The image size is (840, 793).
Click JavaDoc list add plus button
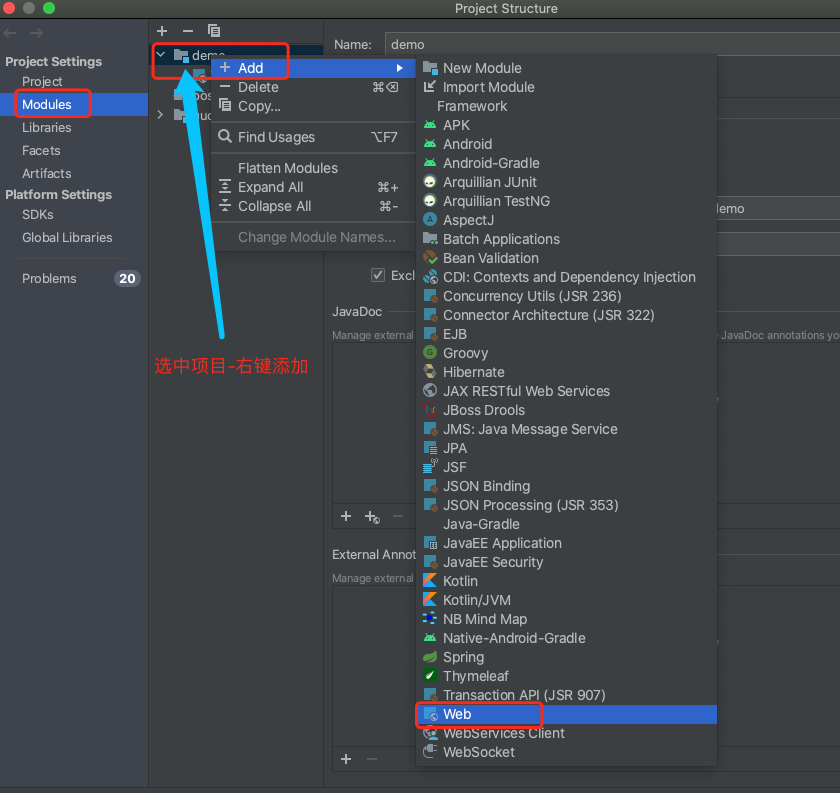click(346, 516)
